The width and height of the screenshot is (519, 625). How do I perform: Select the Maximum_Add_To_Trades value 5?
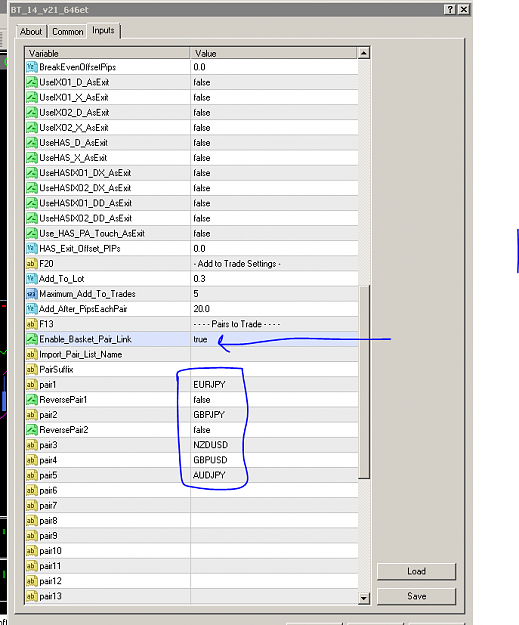point(196,294)
